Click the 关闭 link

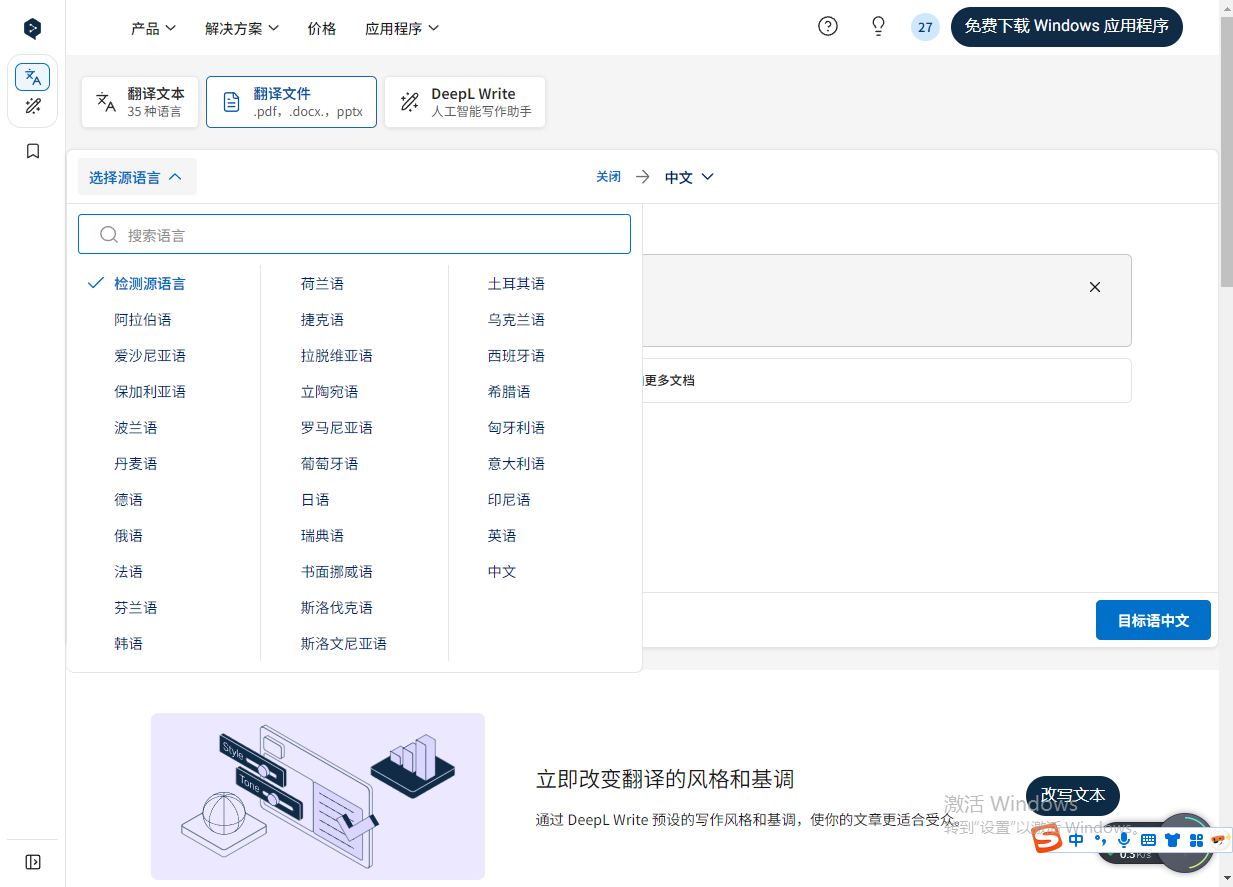point(608,176)
